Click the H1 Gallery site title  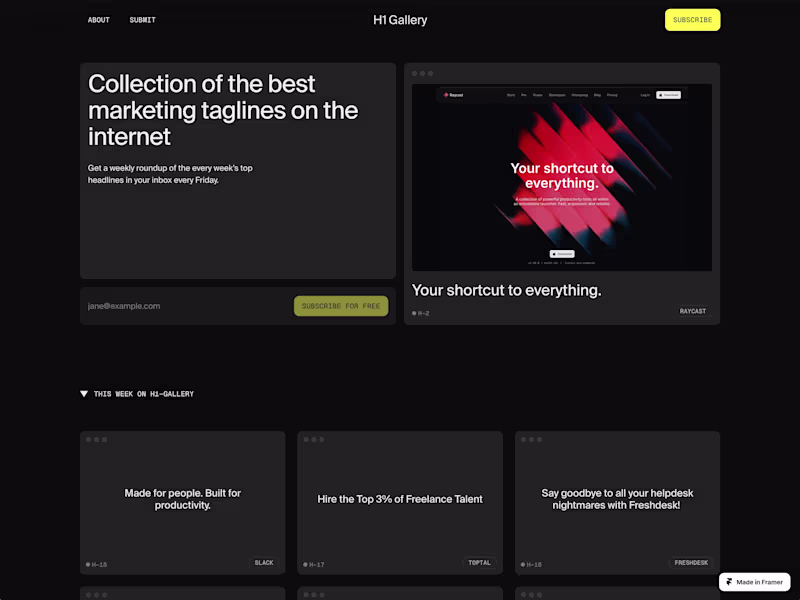[400, 20]
